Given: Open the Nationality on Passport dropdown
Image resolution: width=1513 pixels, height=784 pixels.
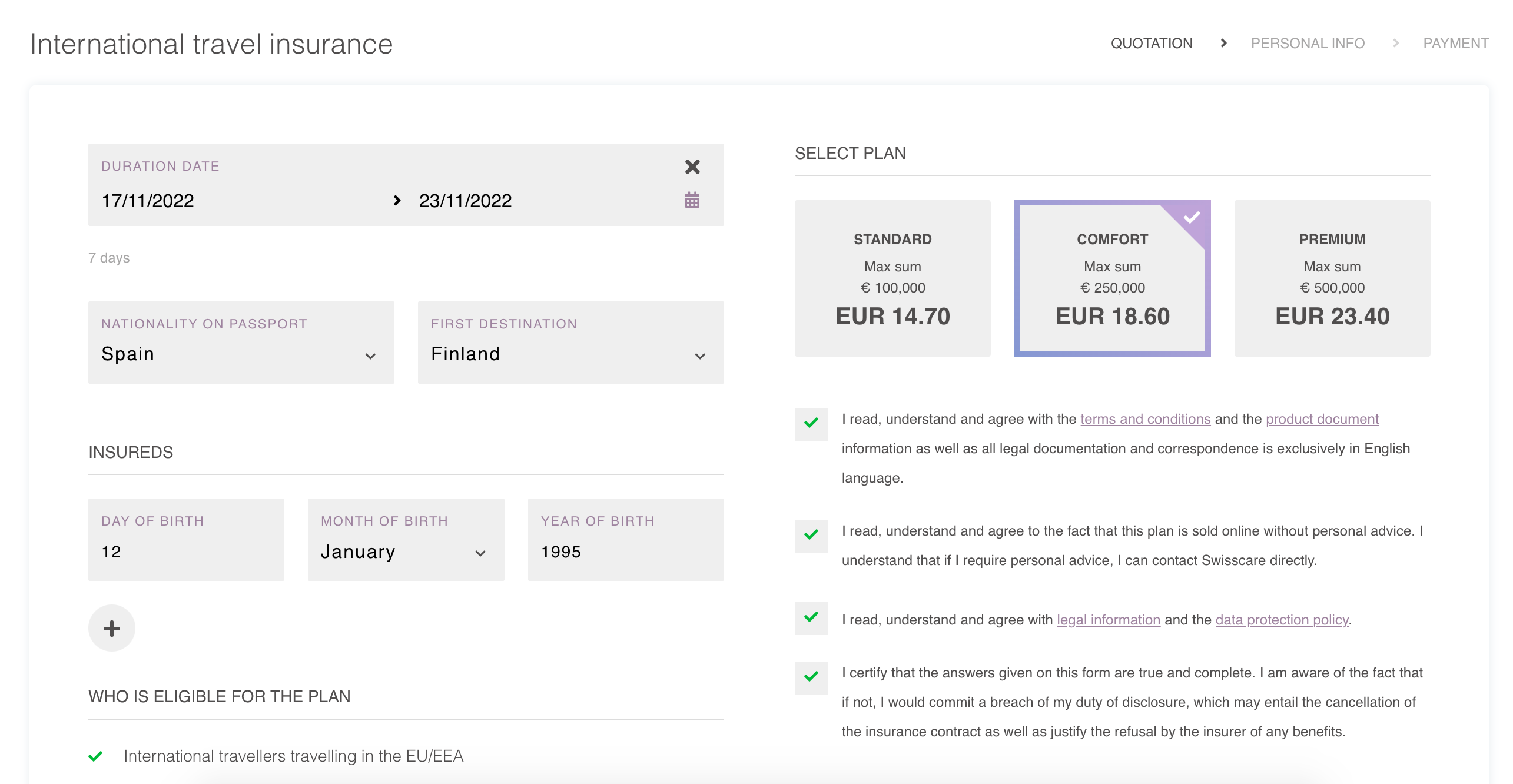Looking at the screenshot, I should point(241,354).
